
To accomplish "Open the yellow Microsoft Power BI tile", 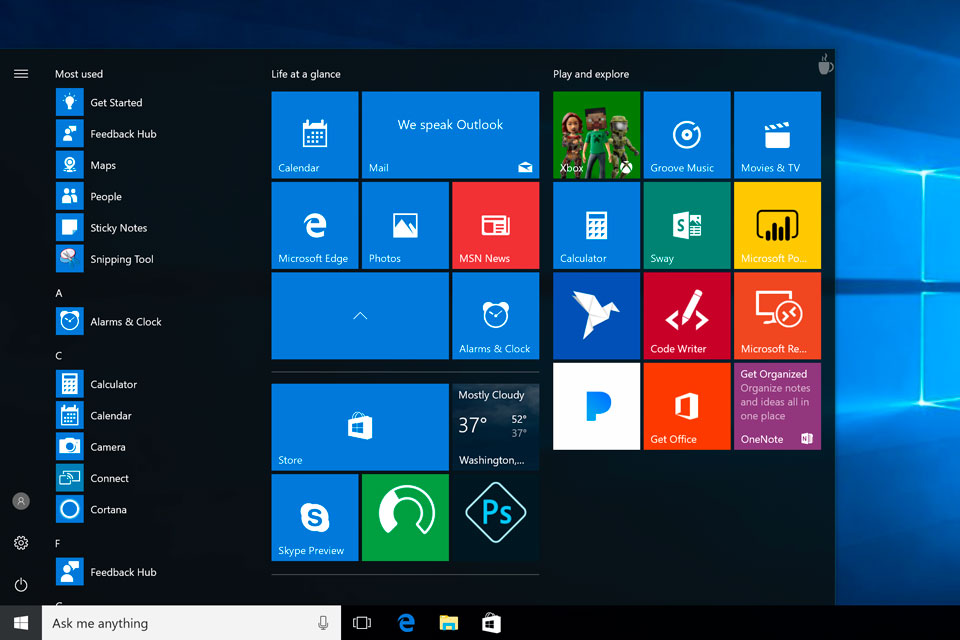I will 778,225.
